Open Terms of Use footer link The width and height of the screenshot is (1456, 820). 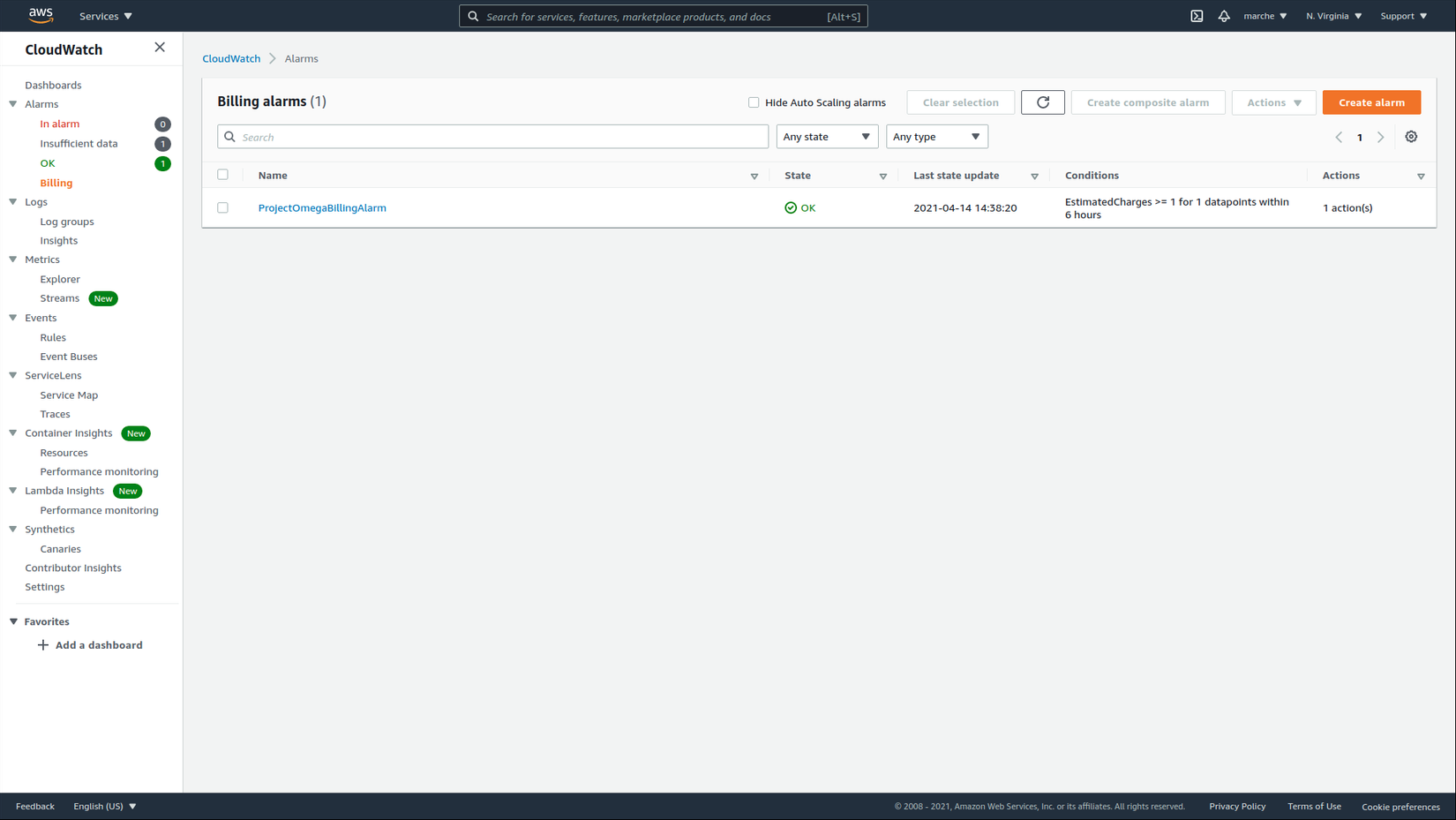coord(1314,806)
